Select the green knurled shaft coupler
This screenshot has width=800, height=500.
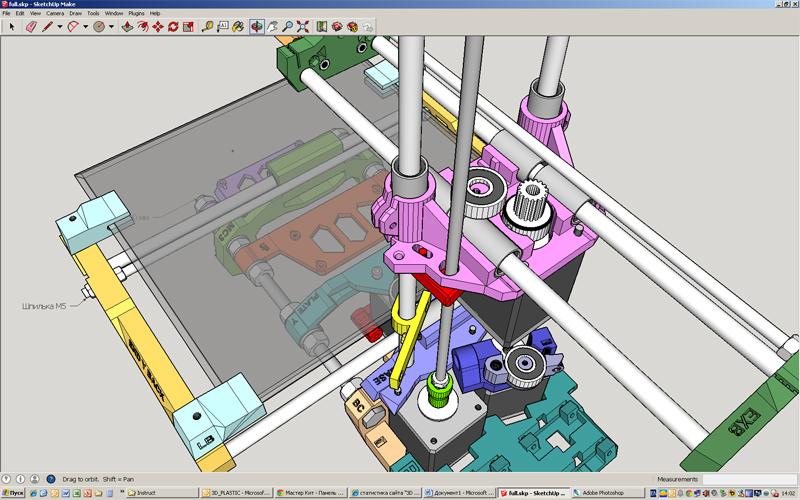coord(438,389)
